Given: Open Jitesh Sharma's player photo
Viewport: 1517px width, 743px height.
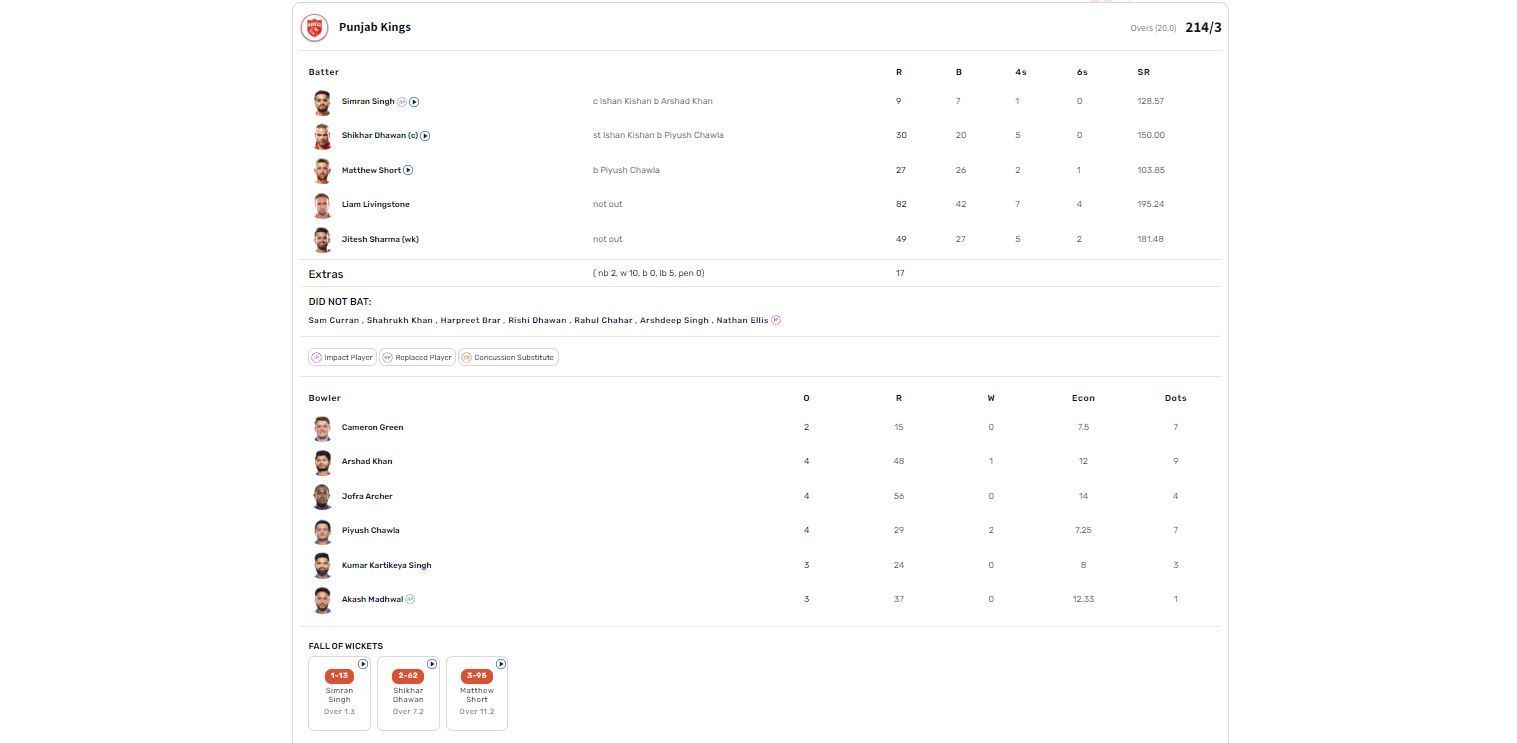Looking at the screenshot, I should 322,239.
